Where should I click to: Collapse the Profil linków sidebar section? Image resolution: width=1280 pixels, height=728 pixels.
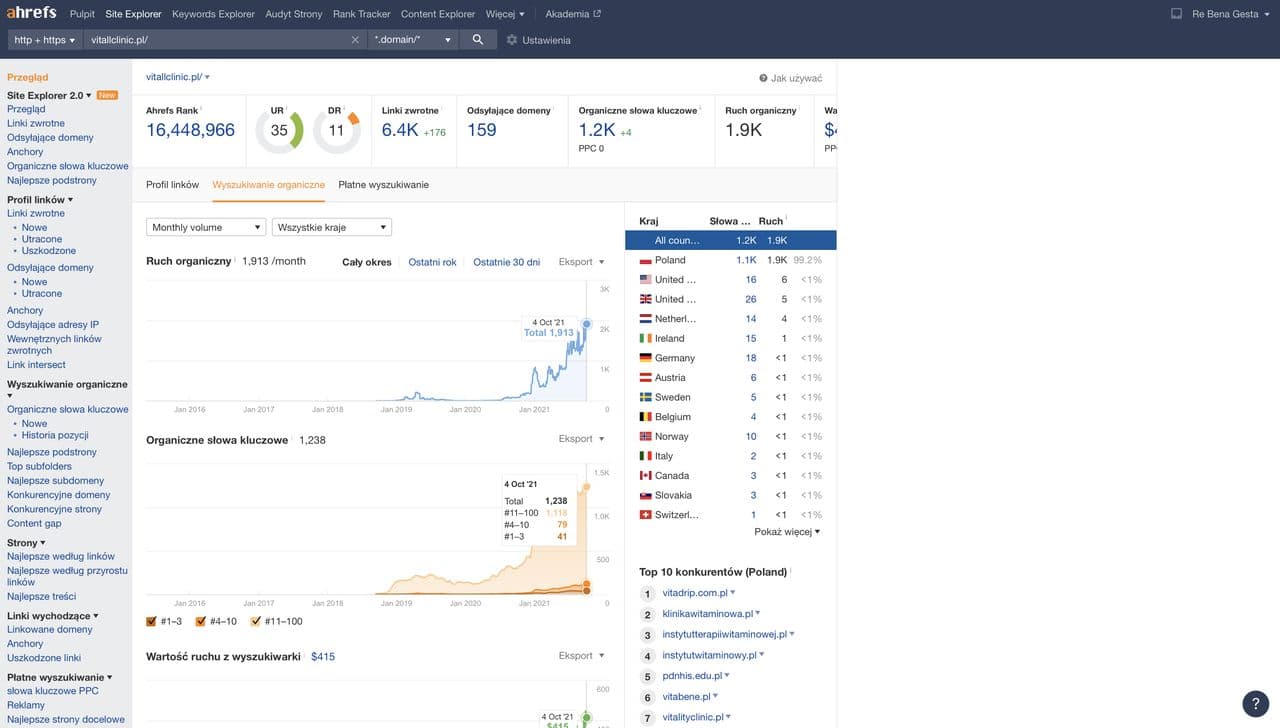pos(40,200)
